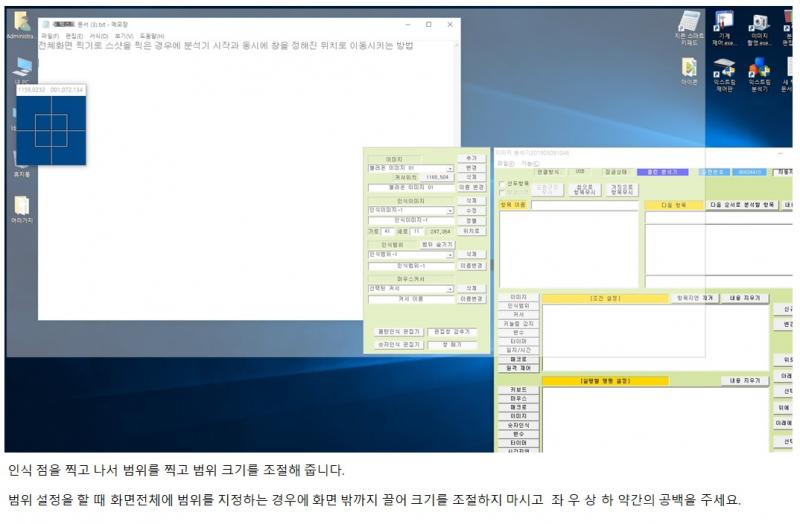Open the 워스트링 제어판 desktop shortcut
Screen dimensions: 800x524
pos(723,72)
